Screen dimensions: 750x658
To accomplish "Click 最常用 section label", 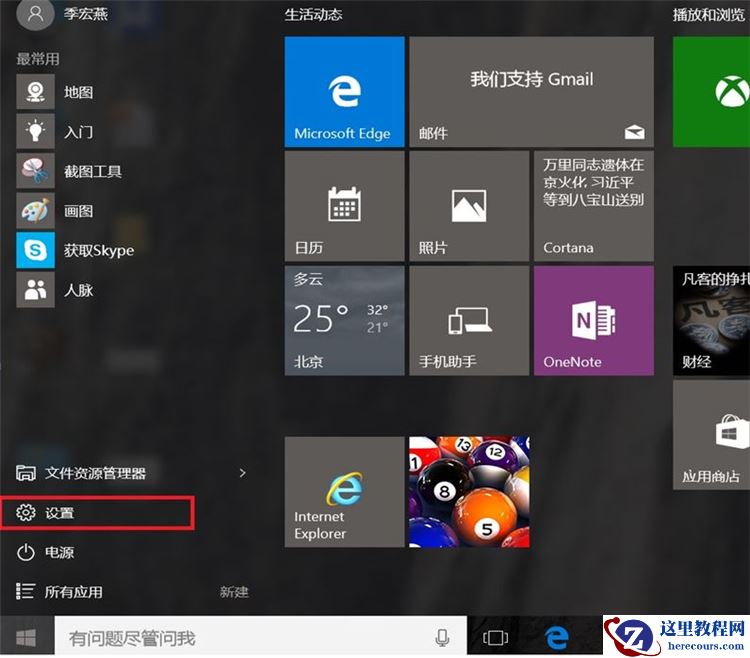I will coord(38,59).
